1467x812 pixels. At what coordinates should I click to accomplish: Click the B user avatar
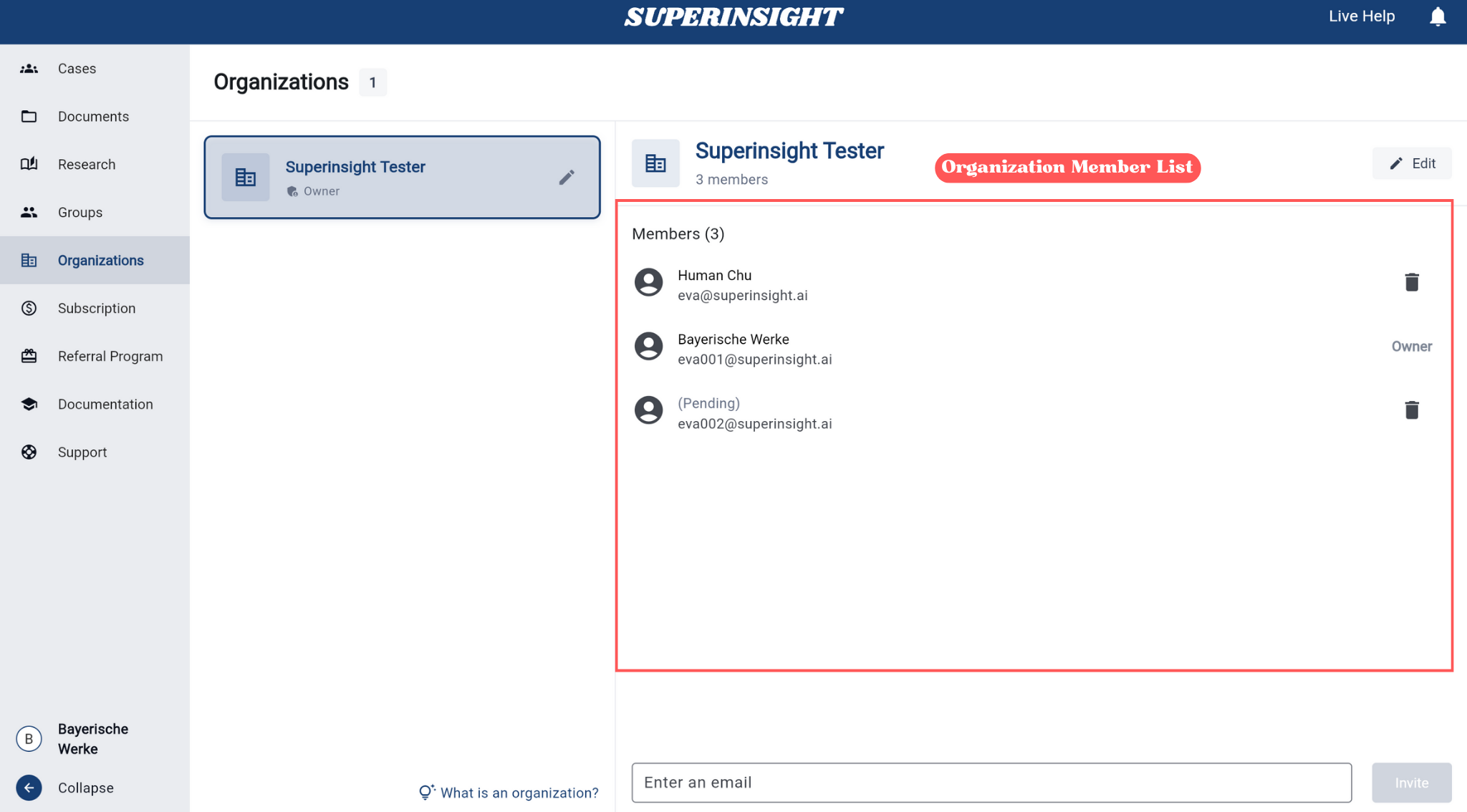[x=29, y=739]
